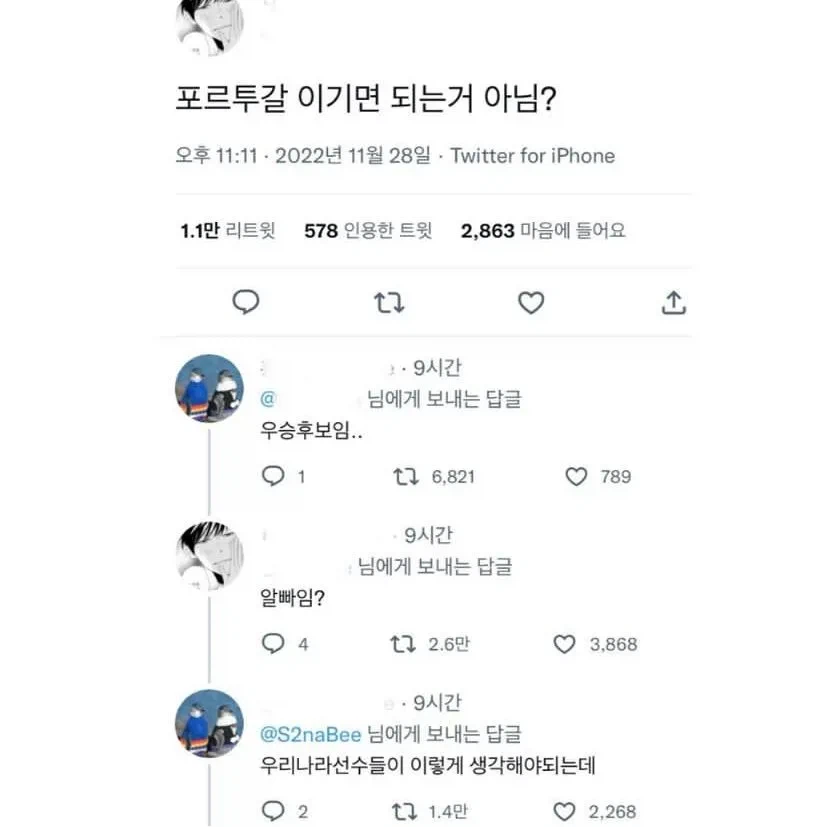
Task: Tap the retweet icon showing 6,821
Action: [404, 477]
